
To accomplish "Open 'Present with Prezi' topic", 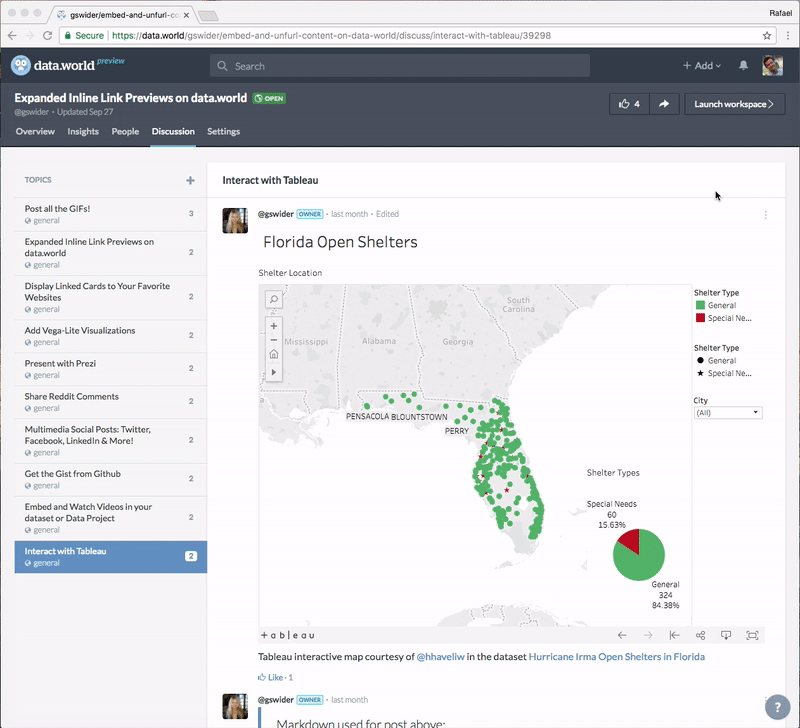I will point(110,369).
